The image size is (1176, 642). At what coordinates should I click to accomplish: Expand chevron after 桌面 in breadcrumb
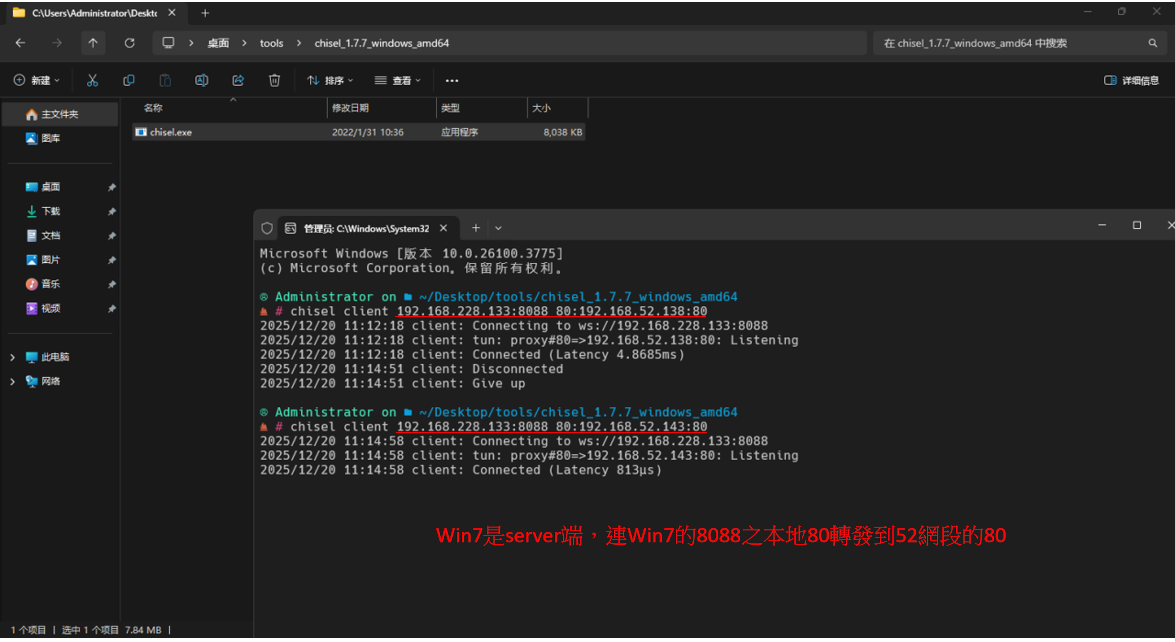(244, 43)
